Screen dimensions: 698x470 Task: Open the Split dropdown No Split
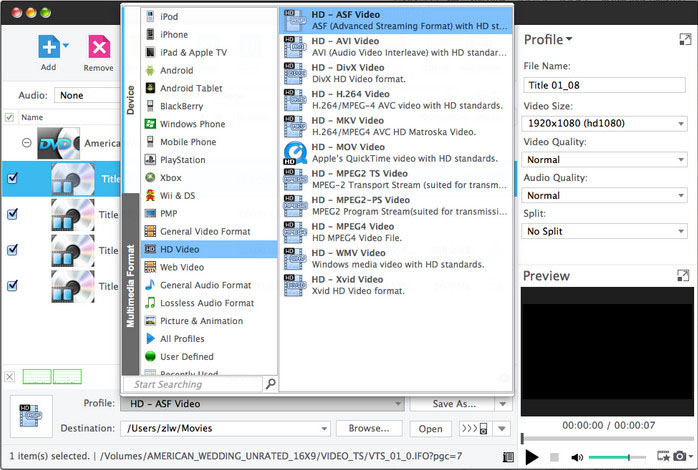(x=605, y=231)
